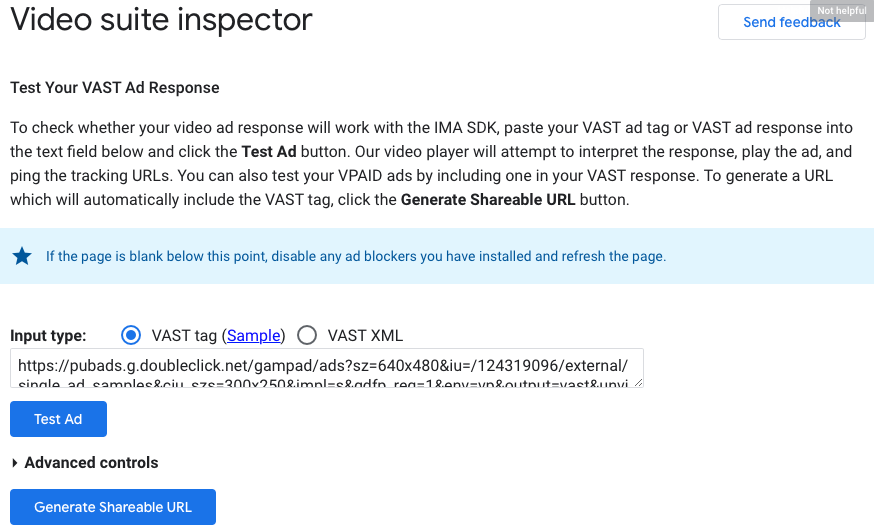Click the Video suite inspector page heading
The width and height of the screenshot is (874, 530).
tap(161, 20)
